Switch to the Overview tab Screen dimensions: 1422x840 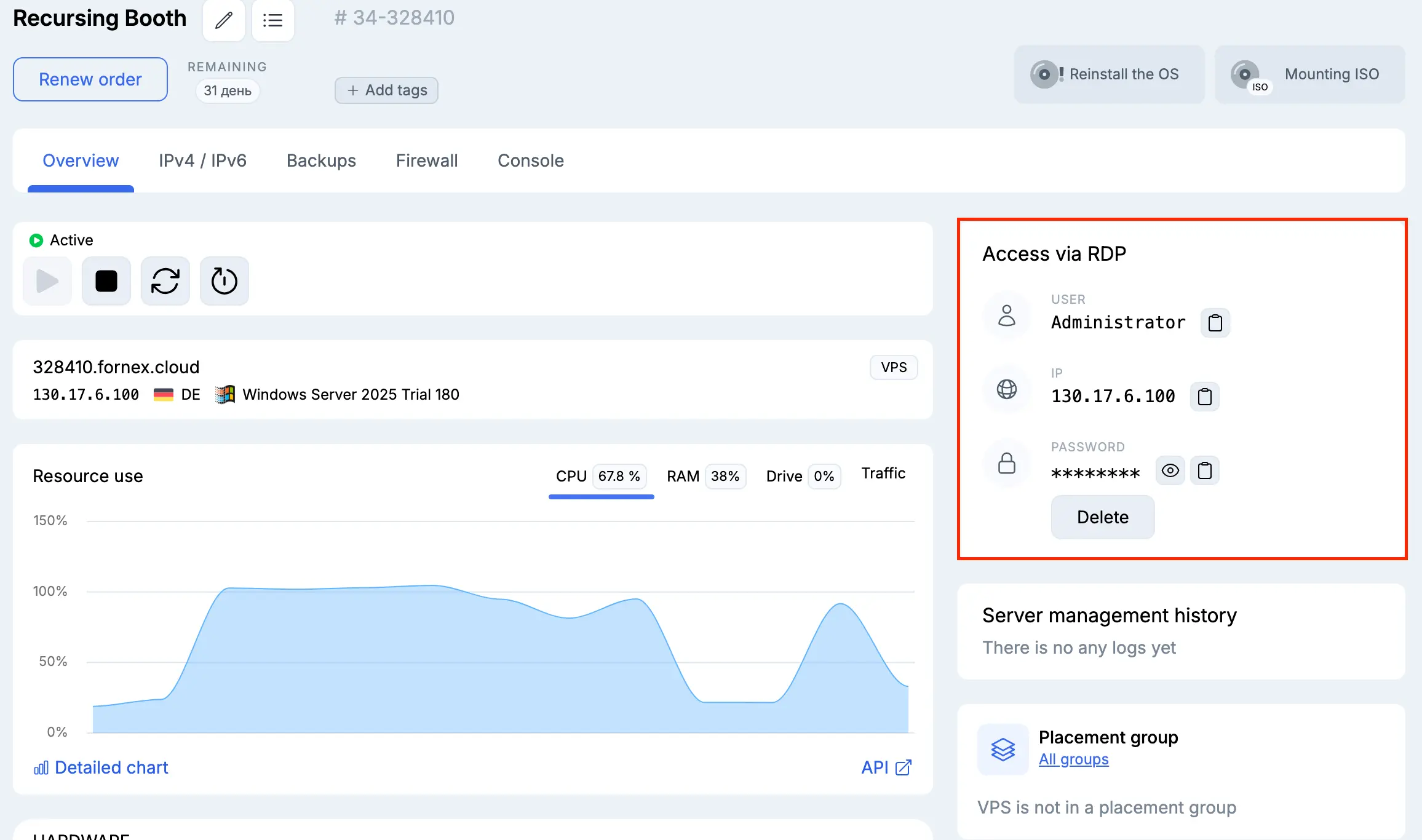pos(81,160)
